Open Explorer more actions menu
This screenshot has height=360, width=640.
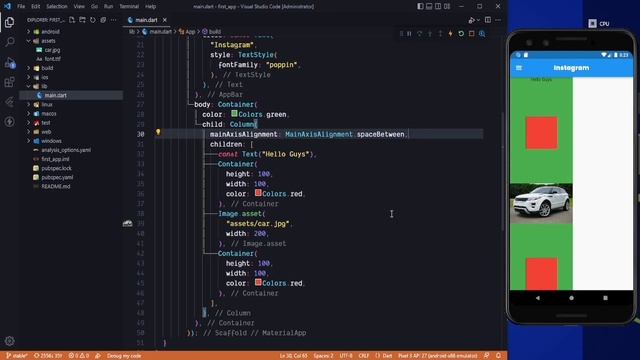[x=113, y=20]
